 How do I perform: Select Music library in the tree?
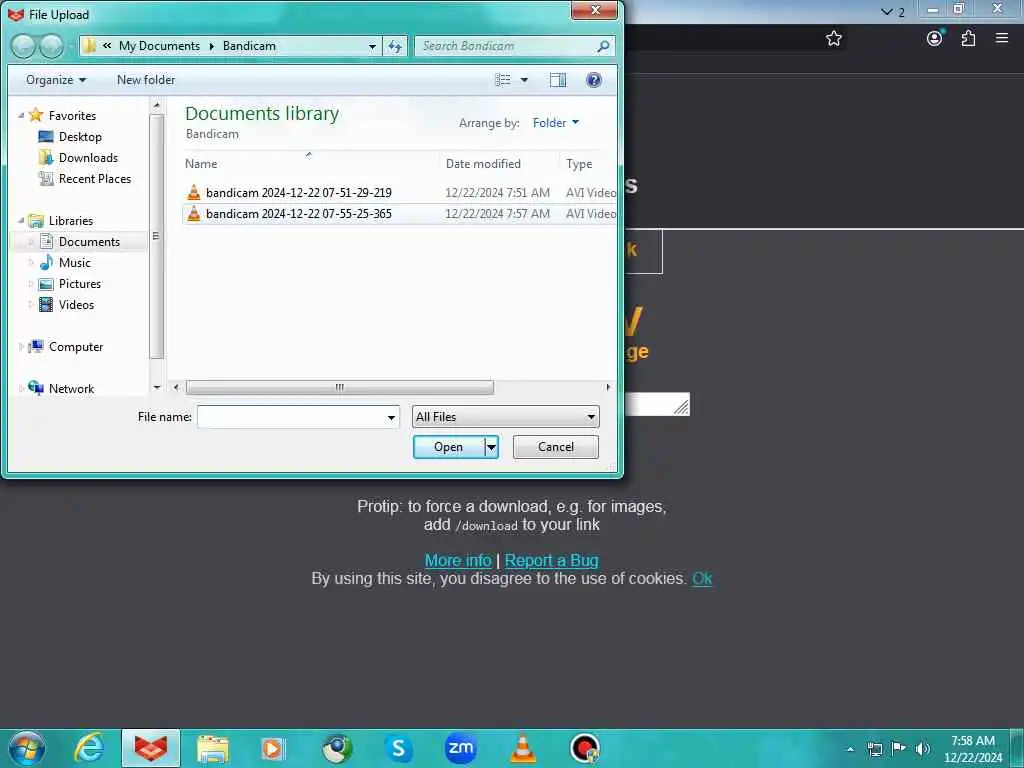click(x=74, y=263)
